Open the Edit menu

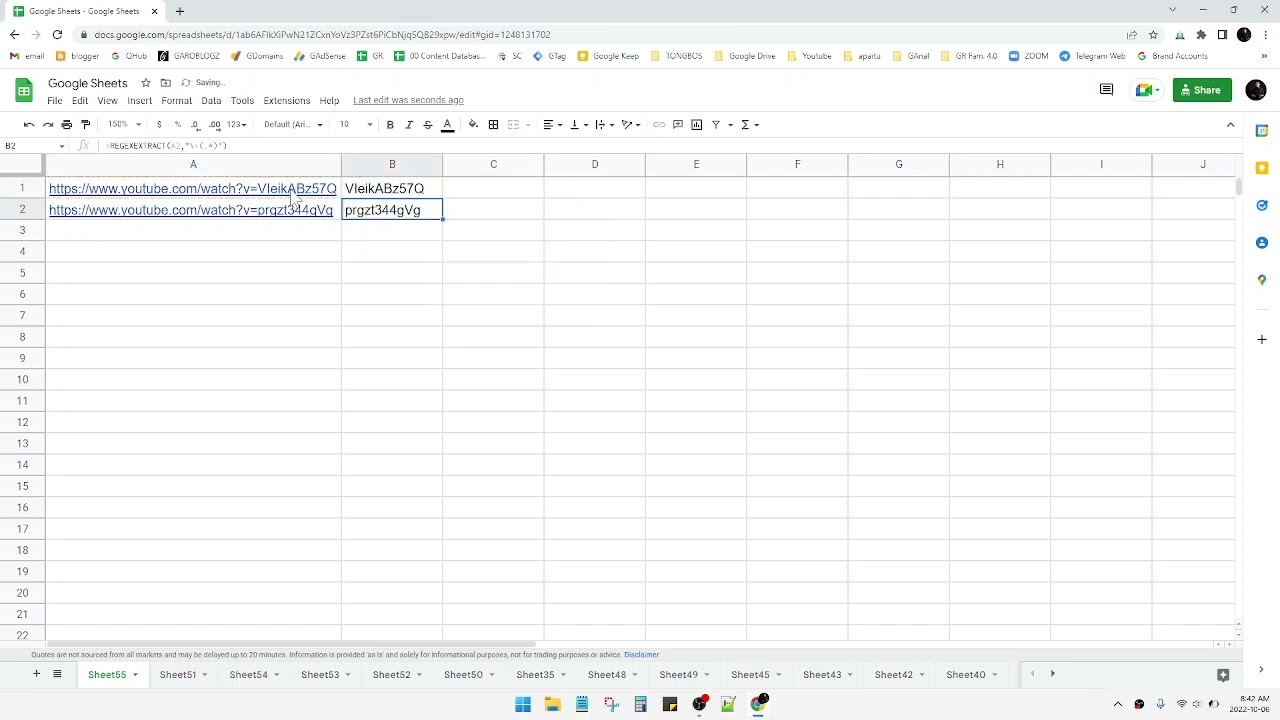point(80,101)
